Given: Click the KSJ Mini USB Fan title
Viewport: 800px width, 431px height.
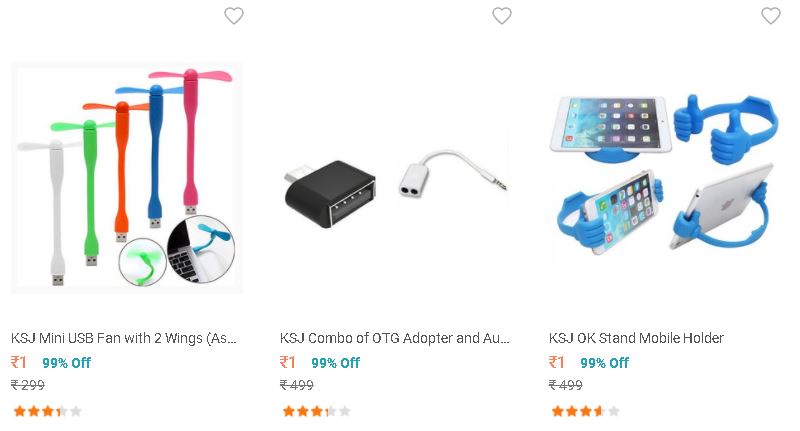Looking at the screenshot, I should click(124, 338).
